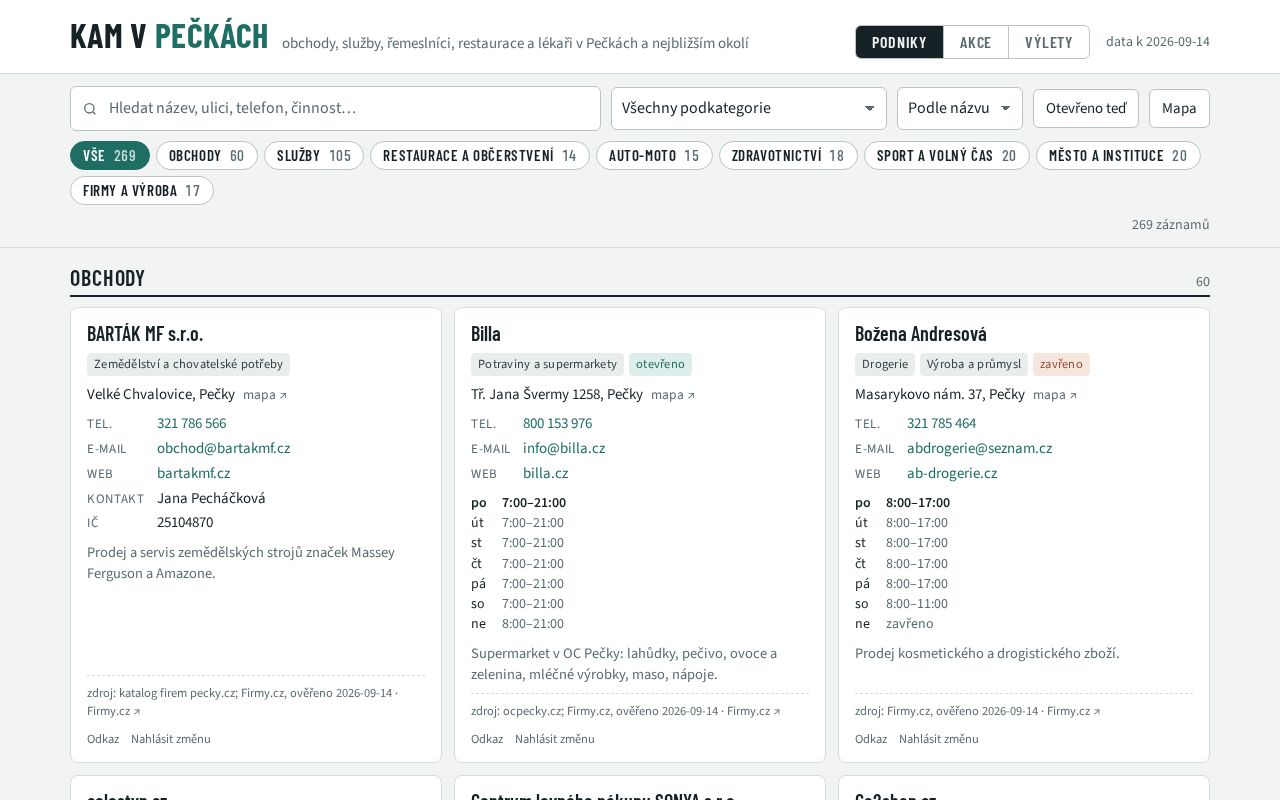Filter by Služby category
Image resolution: width=1280 pixels, height=800 pixels.
(x=314, y=155)
